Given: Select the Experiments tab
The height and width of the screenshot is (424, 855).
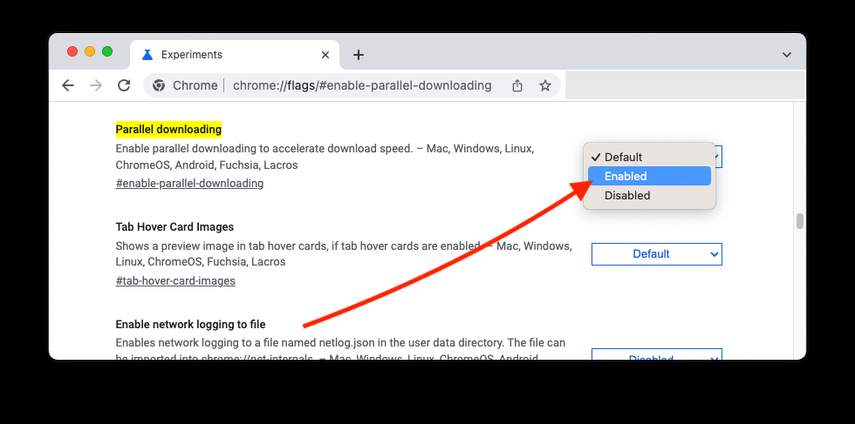Looking at the screenshot, I should [235, 54].
